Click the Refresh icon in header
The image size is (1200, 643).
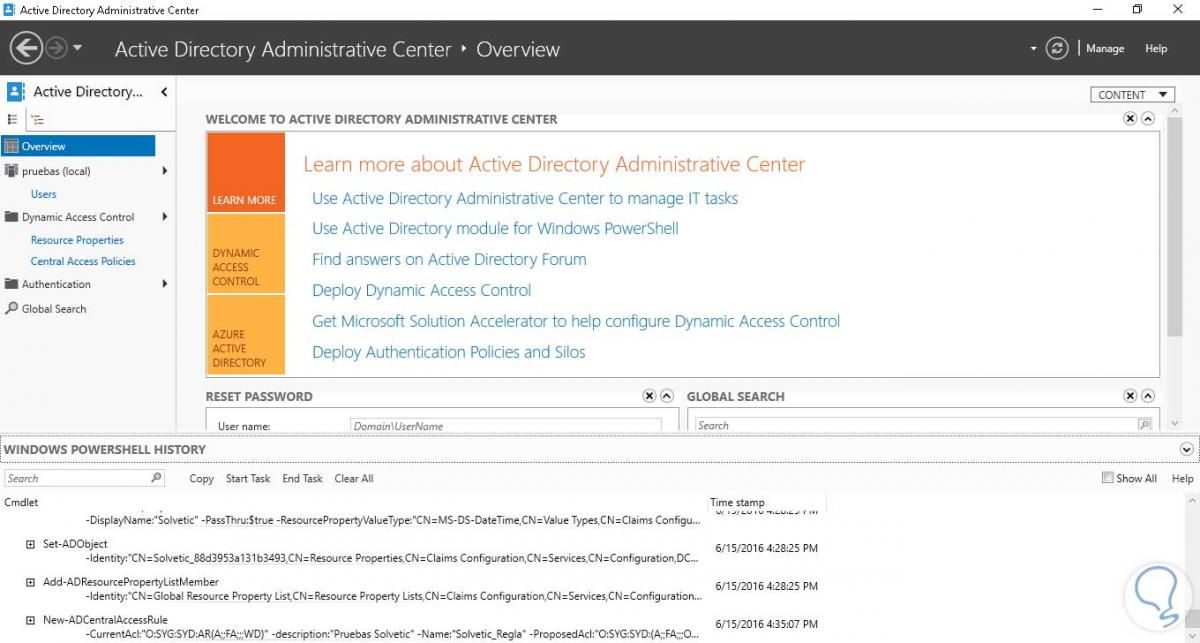click(1057, 48)
